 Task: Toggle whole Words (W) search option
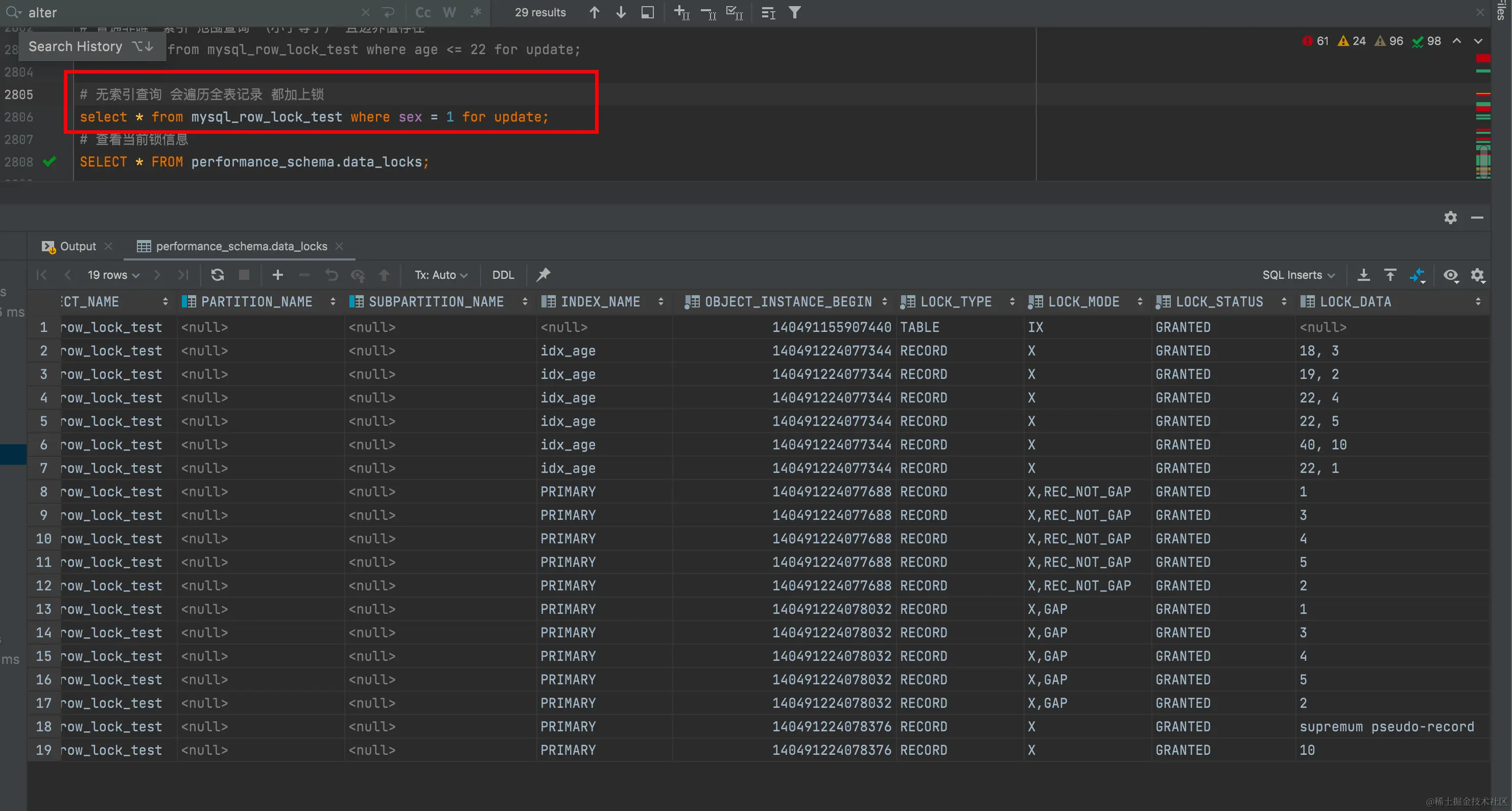click(x=449, y=12)
